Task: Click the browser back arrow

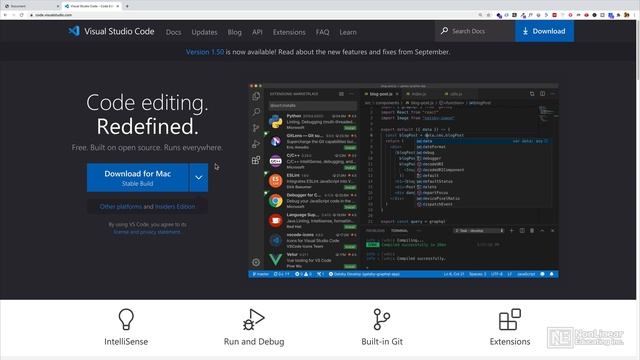Action: [5, 15]
